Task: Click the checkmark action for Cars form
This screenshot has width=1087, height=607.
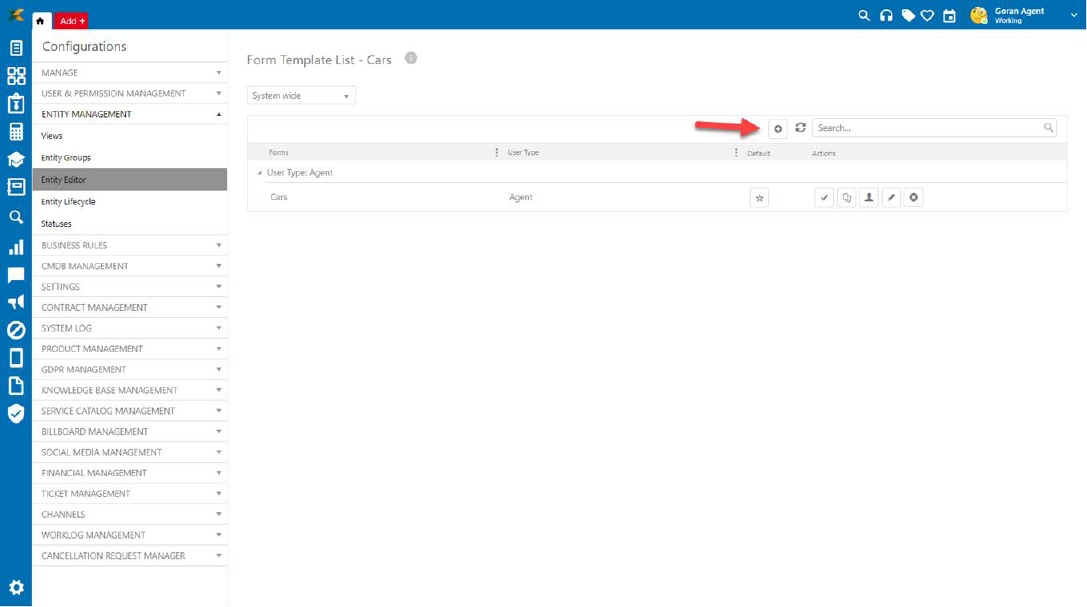Action: [x=824, y=198]
